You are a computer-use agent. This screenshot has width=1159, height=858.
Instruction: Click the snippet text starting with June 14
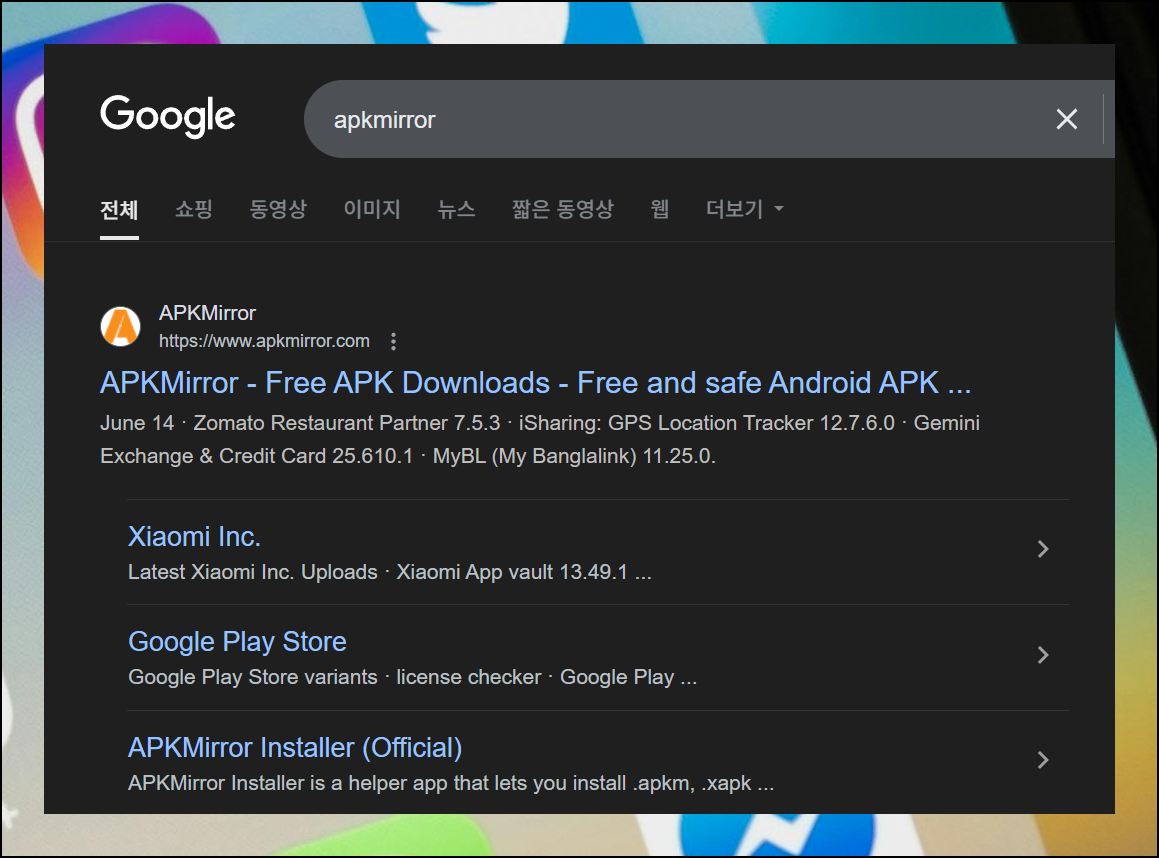point(540,440)
